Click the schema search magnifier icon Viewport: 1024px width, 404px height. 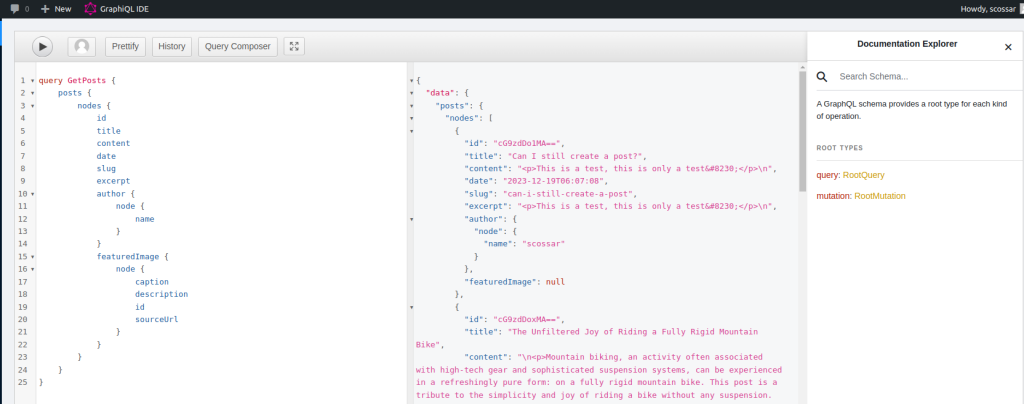822,76
